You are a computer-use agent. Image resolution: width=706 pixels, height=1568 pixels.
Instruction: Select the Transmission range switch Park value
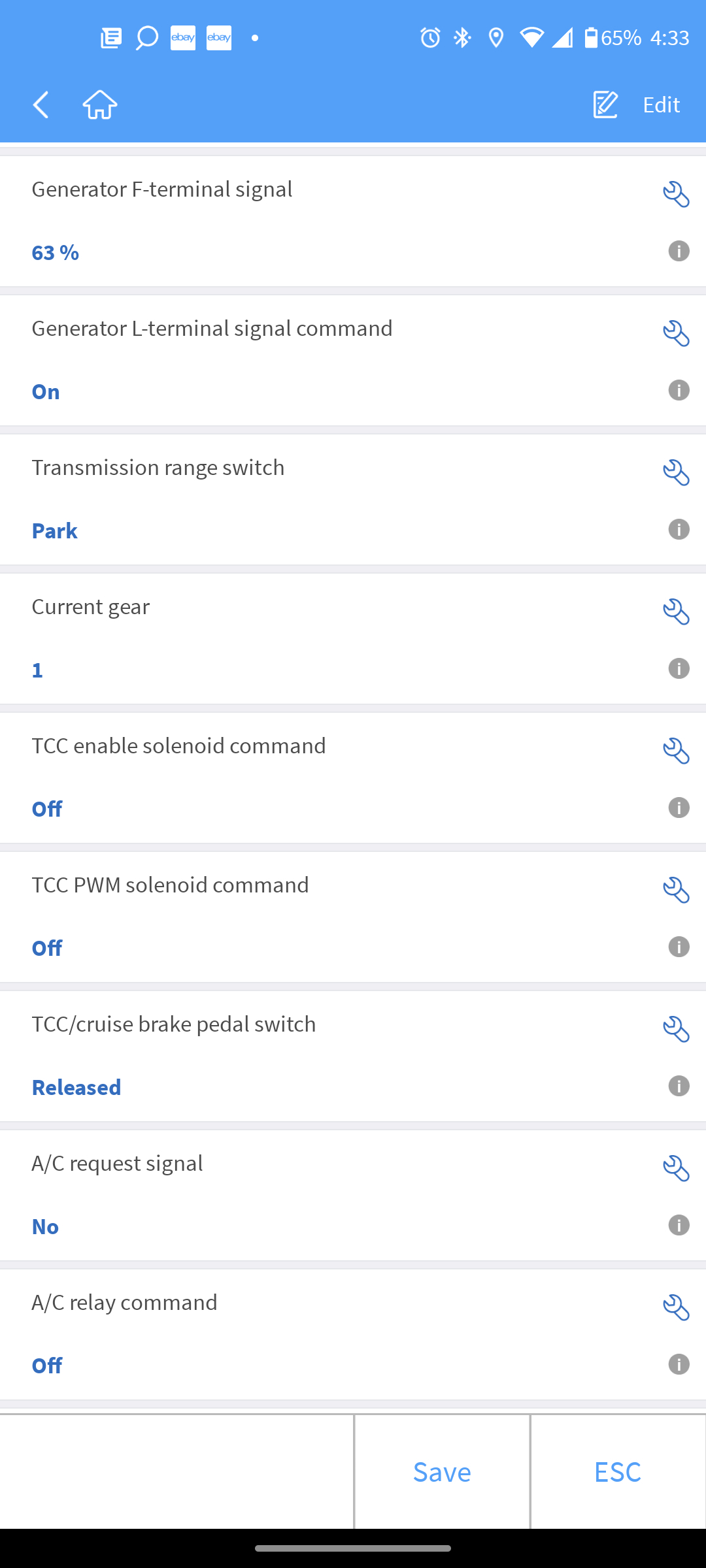pyautogui.click(x=55, y=531)
